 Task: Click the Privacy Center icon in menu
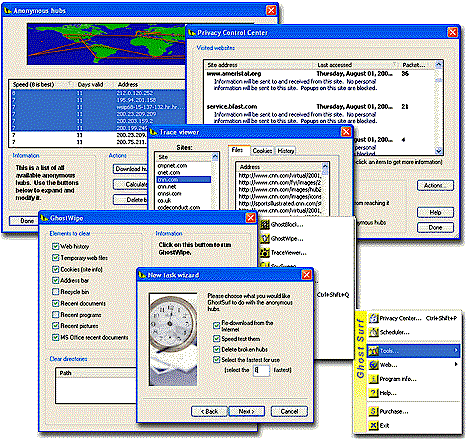(x=374, y=318)
